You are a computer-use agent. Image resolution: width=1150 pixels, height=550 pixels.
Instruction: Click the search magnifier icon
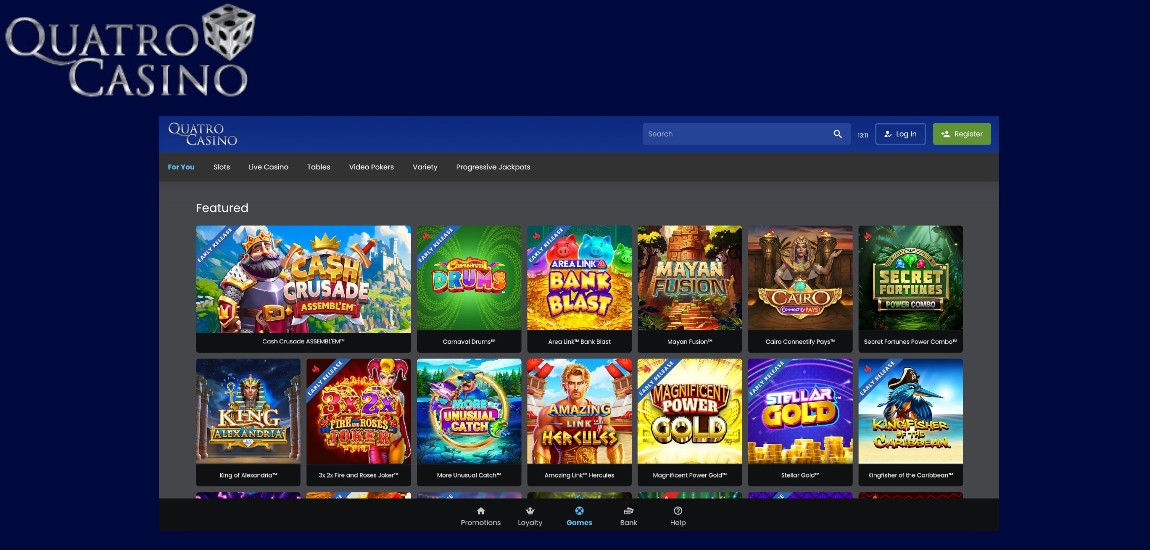coord(838,134)
